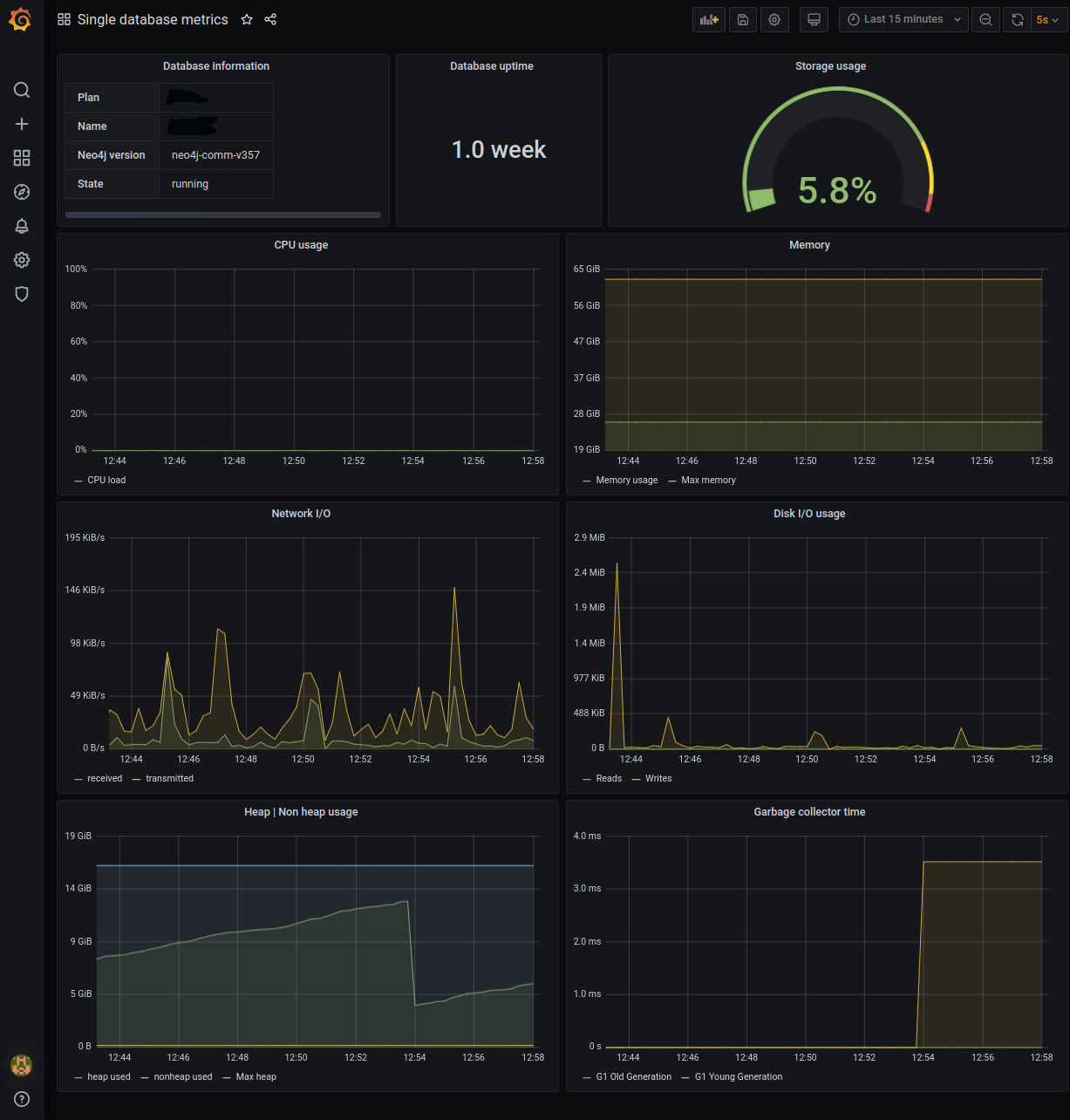Viewport: 1070px width, 1120px height.
Task: Open the Grafana home logo
Action: coord(21,19)
